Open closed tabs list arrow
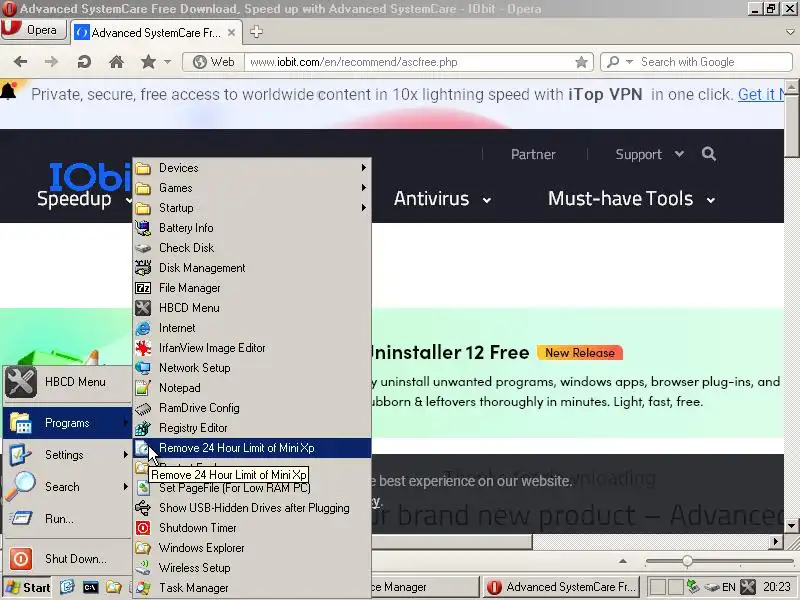The image size is (800, 600). [790, 32]
